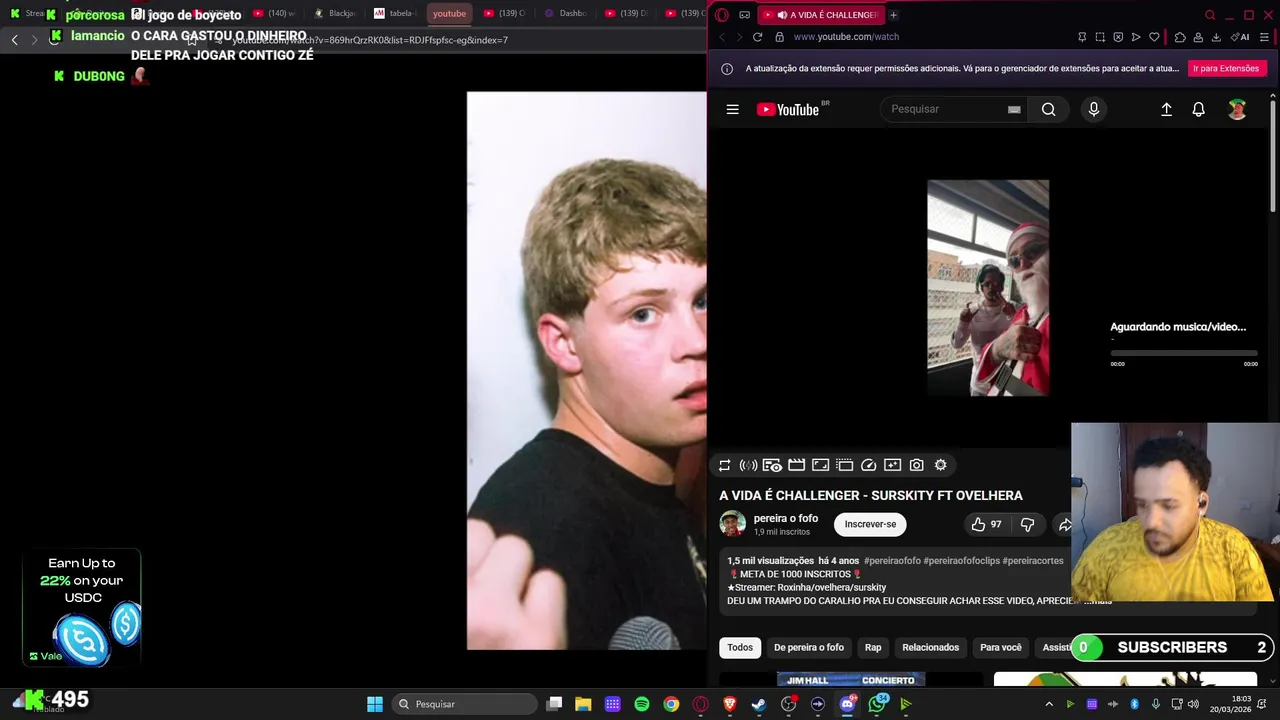Start a voice search with the microphone

[1093, 109]
